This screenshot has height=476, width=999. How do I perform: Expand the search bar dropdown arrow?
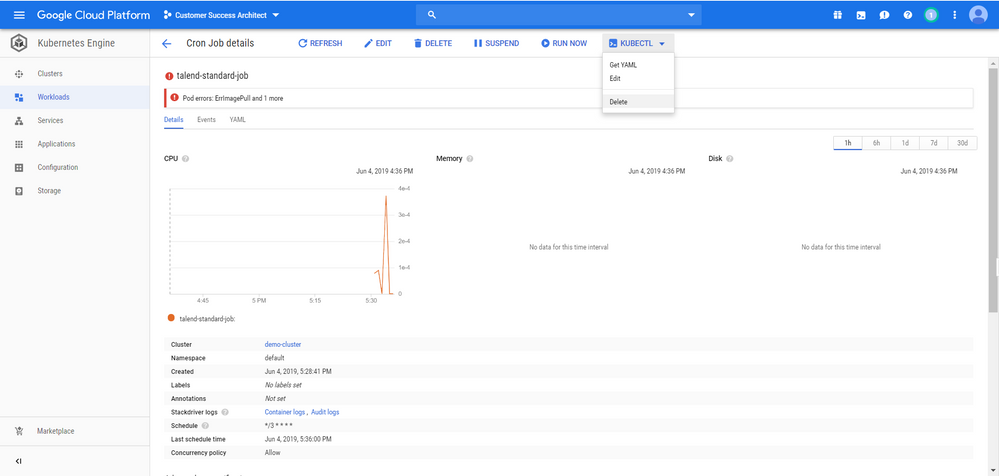click(x=691, y=15)
